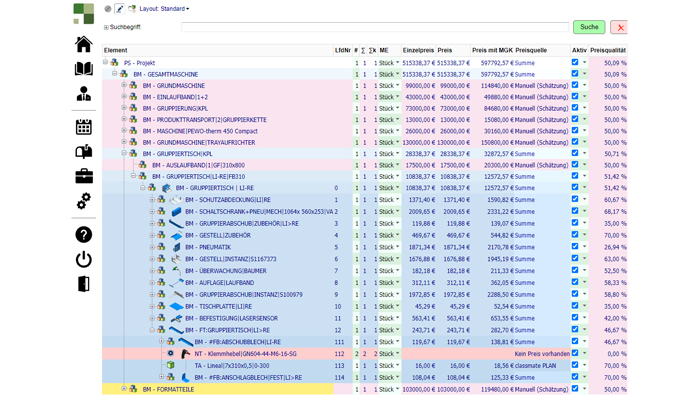
Task: Toggle Aktiv checkbox for Lineal row
Action: (x=575, y=365)
